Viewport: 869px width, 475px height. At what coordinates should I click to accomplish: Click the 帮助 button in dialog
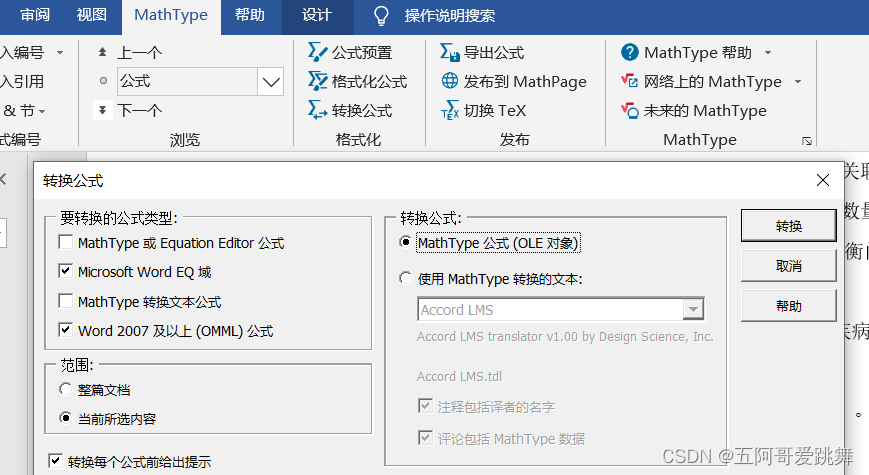(x=789, y=306)
